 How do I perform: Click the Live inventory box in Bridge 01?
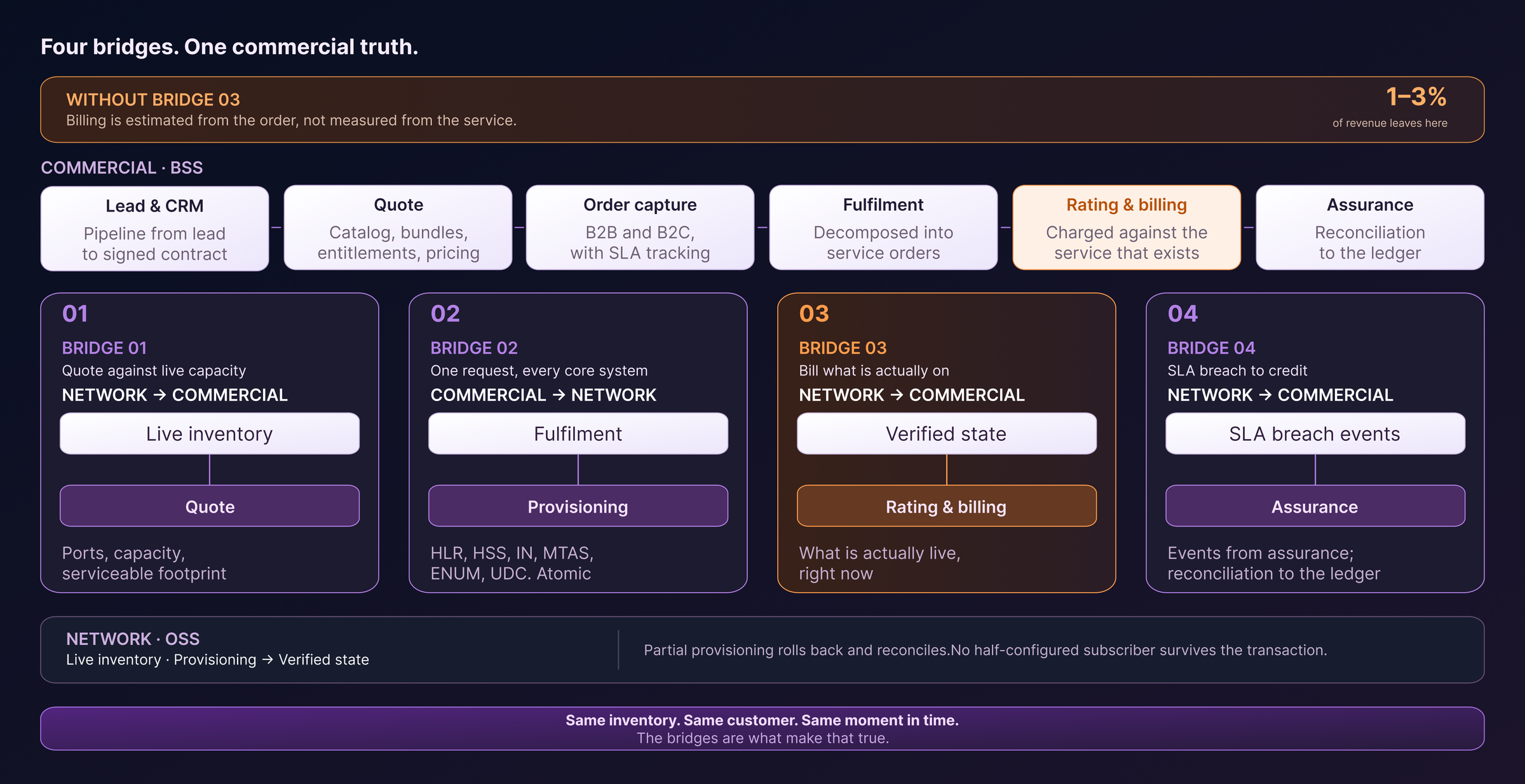[x=210, y=433]
